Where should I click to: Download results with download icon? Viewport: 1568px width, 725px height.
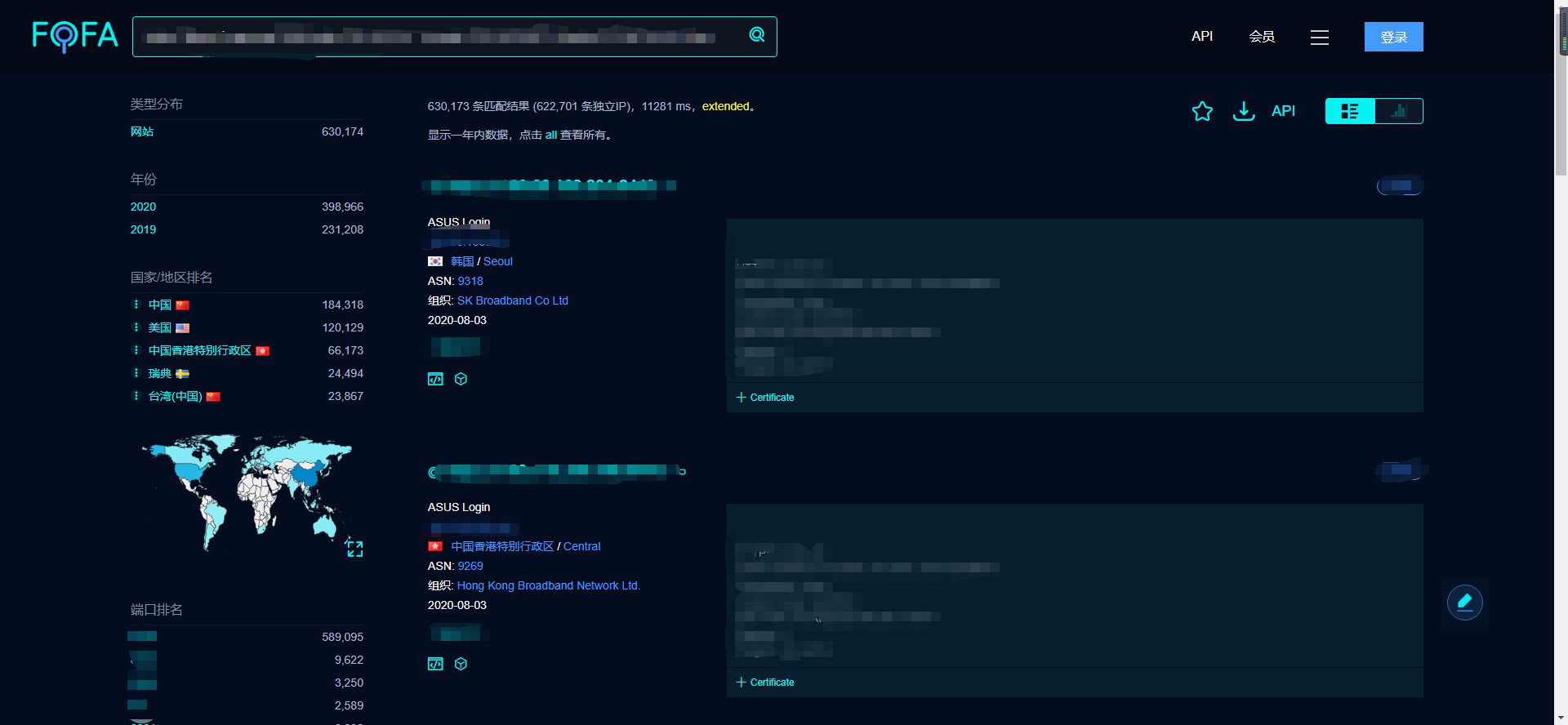click(x=1244, y=111)
